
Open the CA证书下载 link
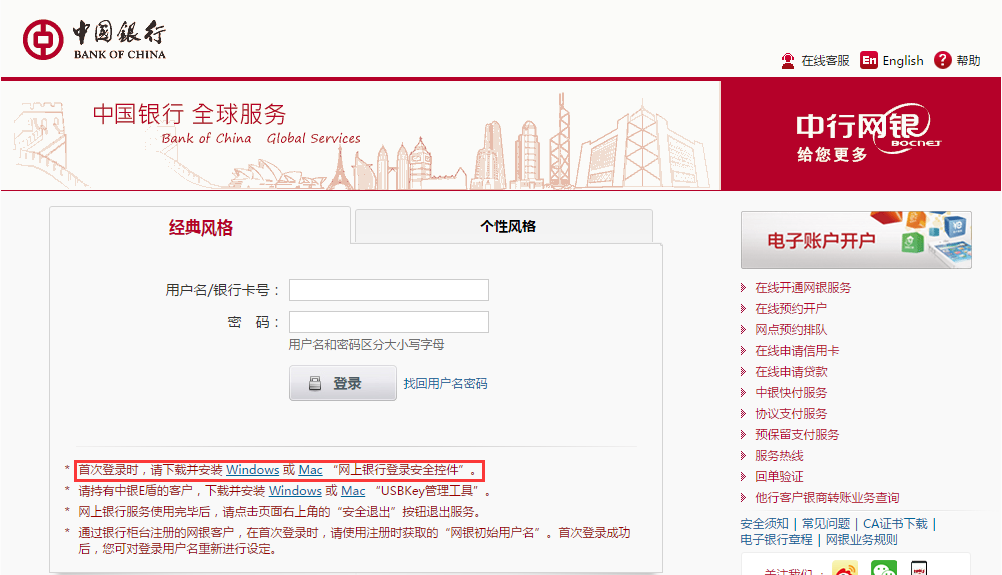[895, 523]
